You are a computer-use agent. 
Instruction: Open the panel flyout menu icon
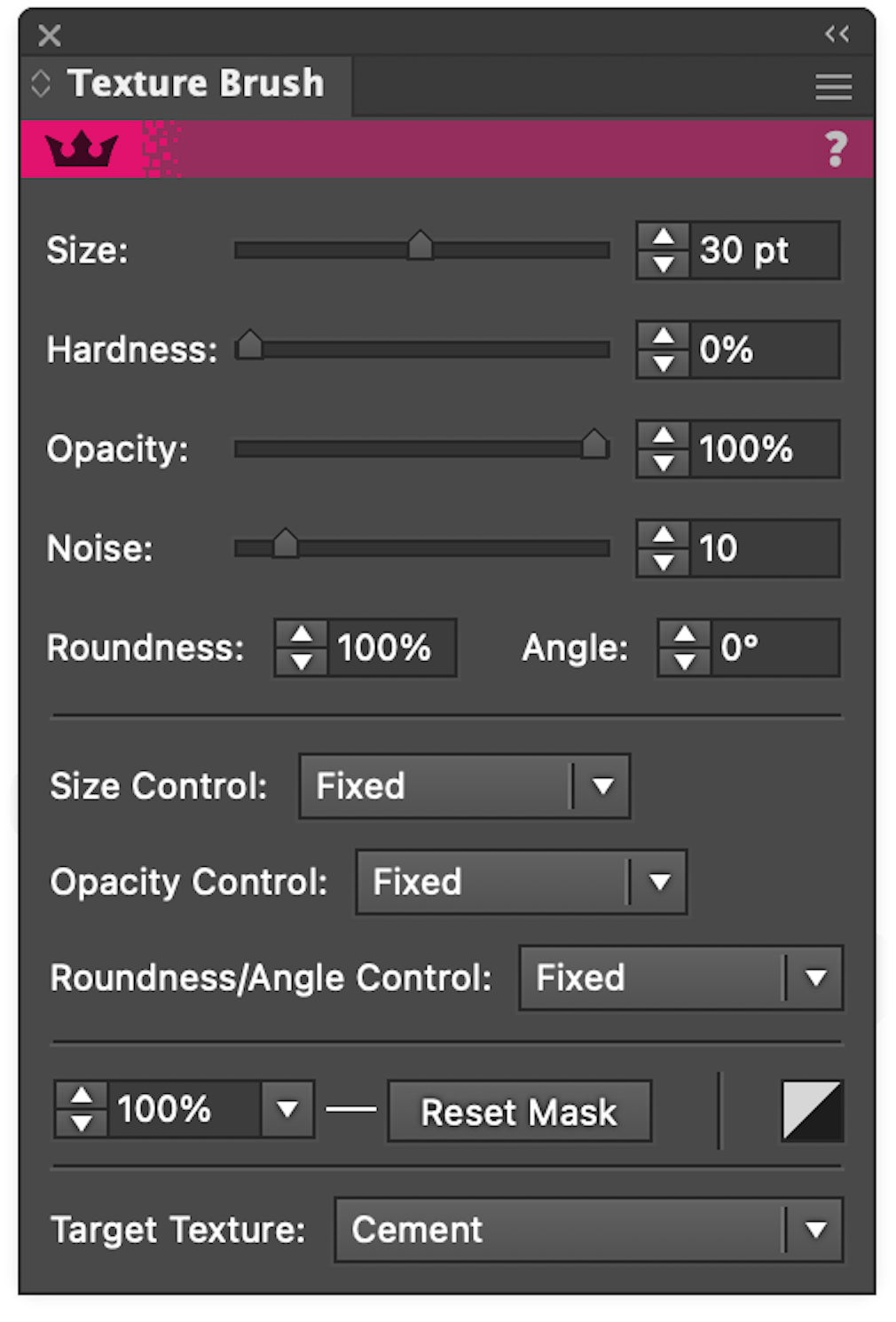[x=831, y=86]
